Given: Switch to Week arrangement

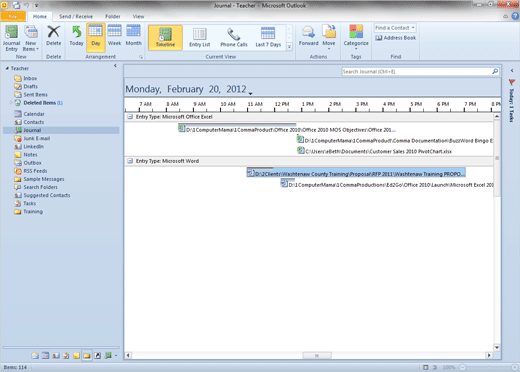Looking at the screenshot, I should pos(114,36).
